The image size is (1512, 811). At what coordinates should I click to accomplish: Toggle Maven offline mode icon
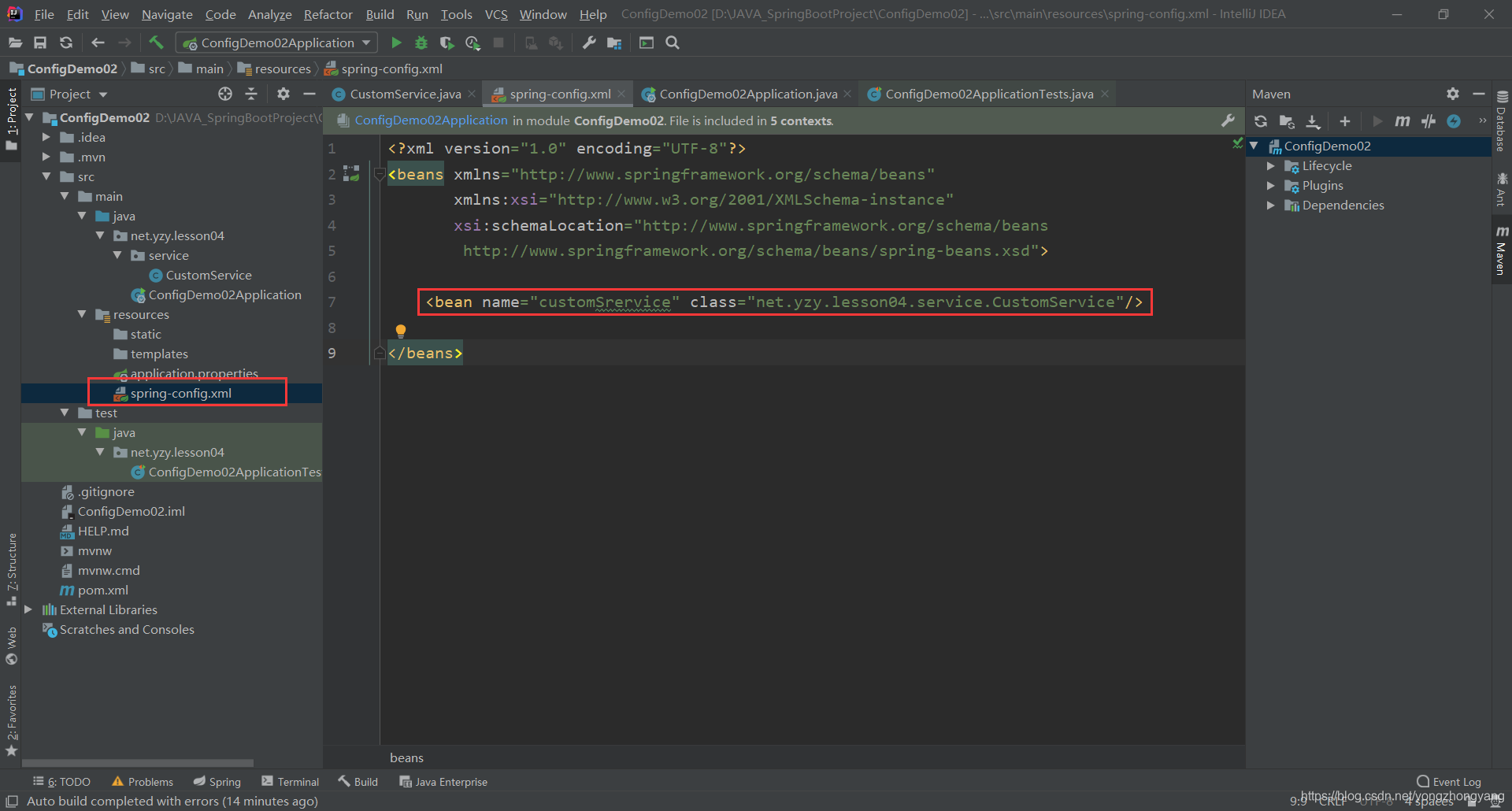(x=1429, y=121)
